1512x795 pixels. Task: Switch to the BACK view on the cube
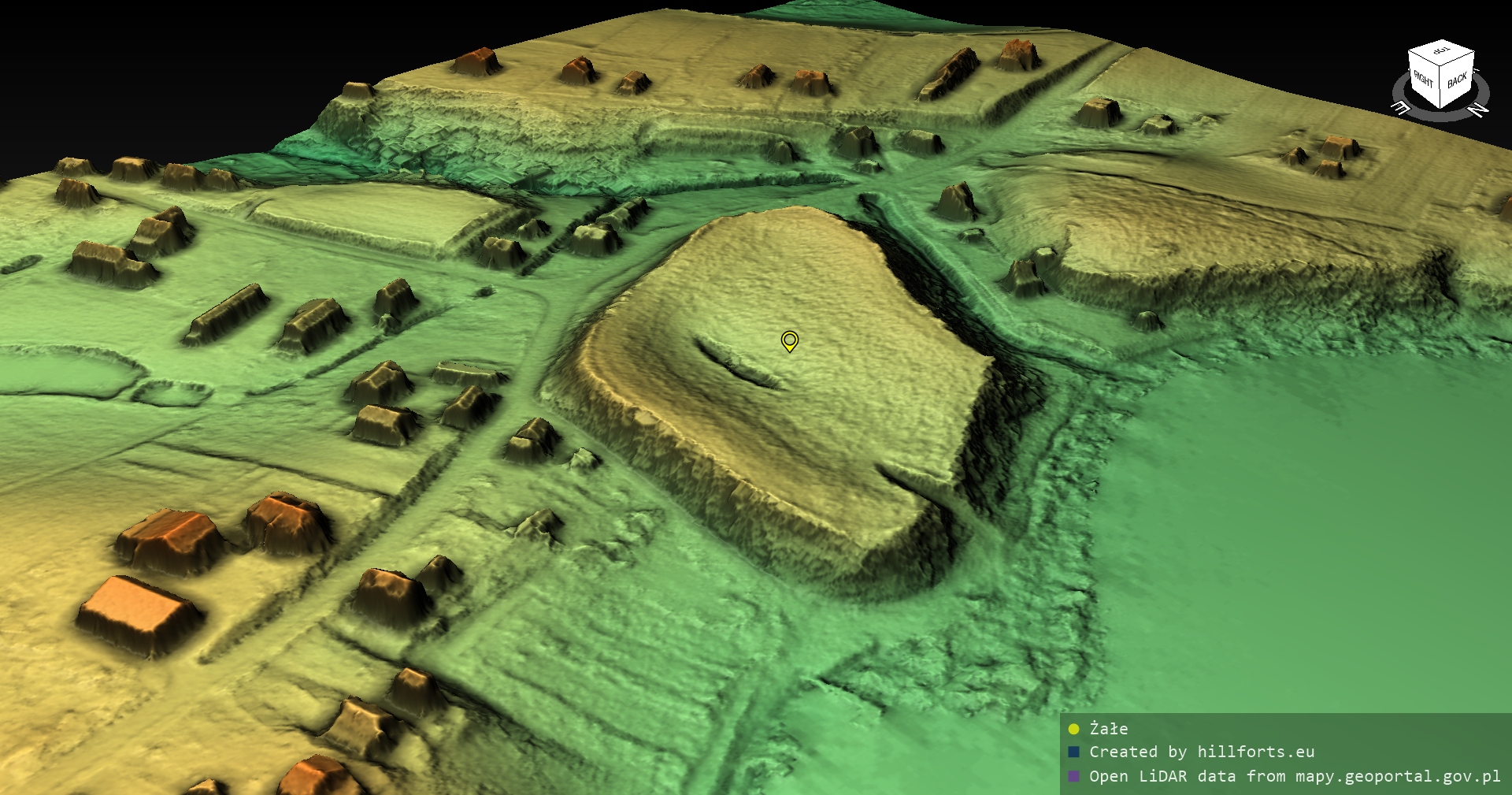pyautogui.click(x=1457, y=80)
